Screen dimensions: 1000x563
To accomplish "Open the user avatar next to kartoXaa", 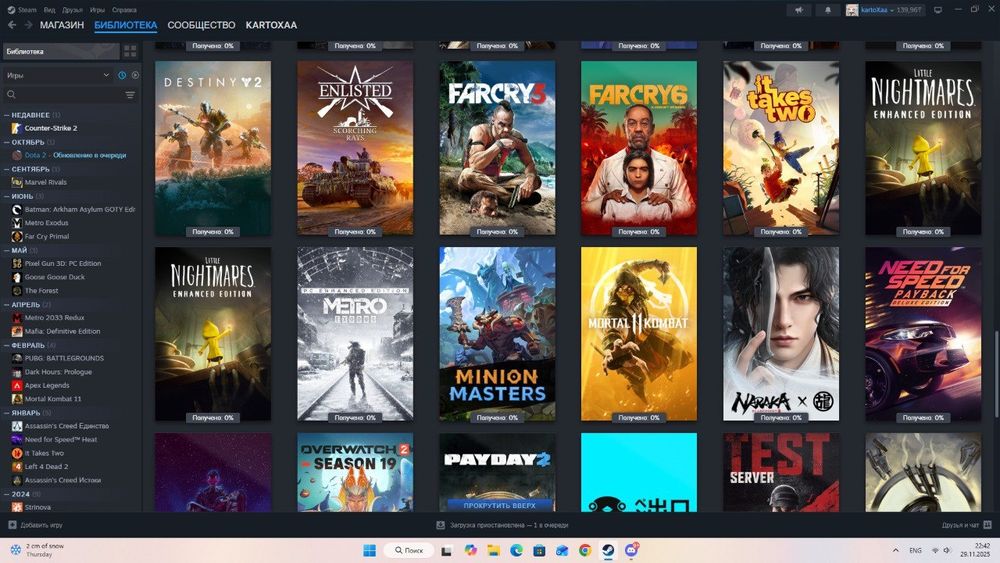I will tap(852, 10).
